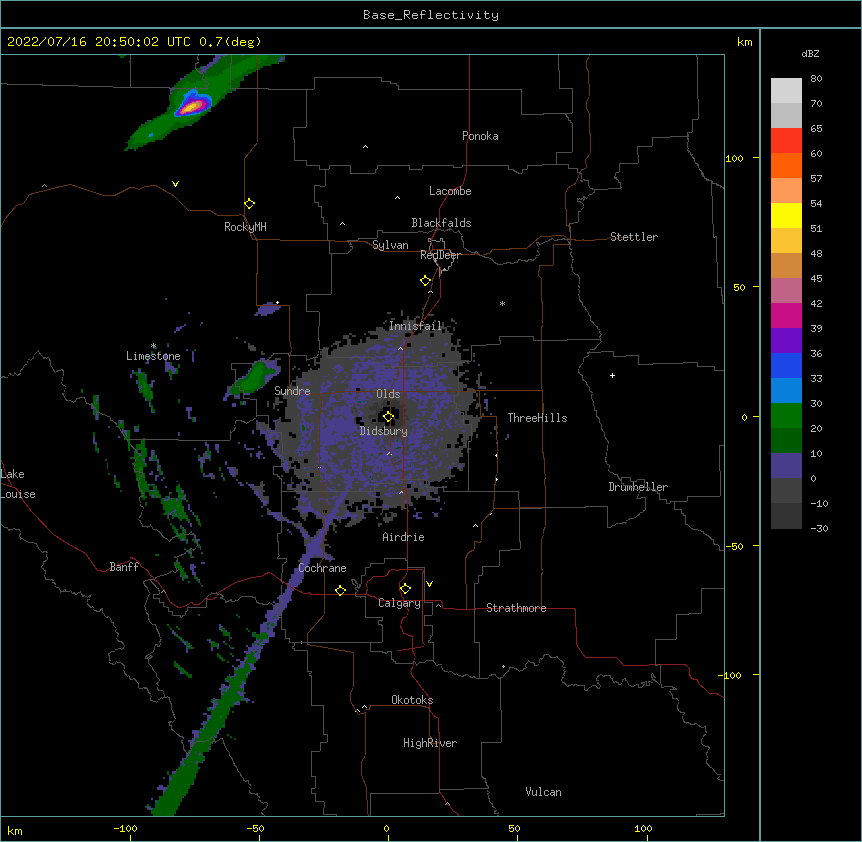The height and width of the screenshot is (842, 862).
Task: Click the Innisfail city label
Action: pyautogui.click(x=415, y=326)
